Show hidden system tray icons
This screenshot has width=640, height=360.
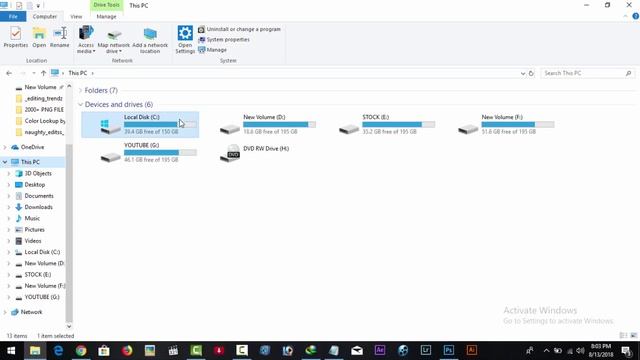point(546,351)
